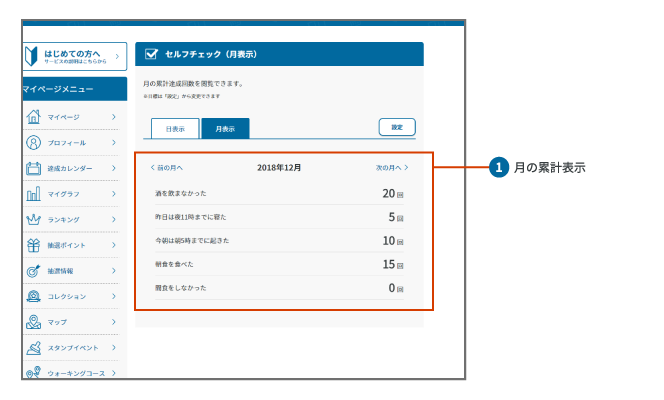
Task: Click the chevron on the マイページ row
Action: tap(113, 117)
